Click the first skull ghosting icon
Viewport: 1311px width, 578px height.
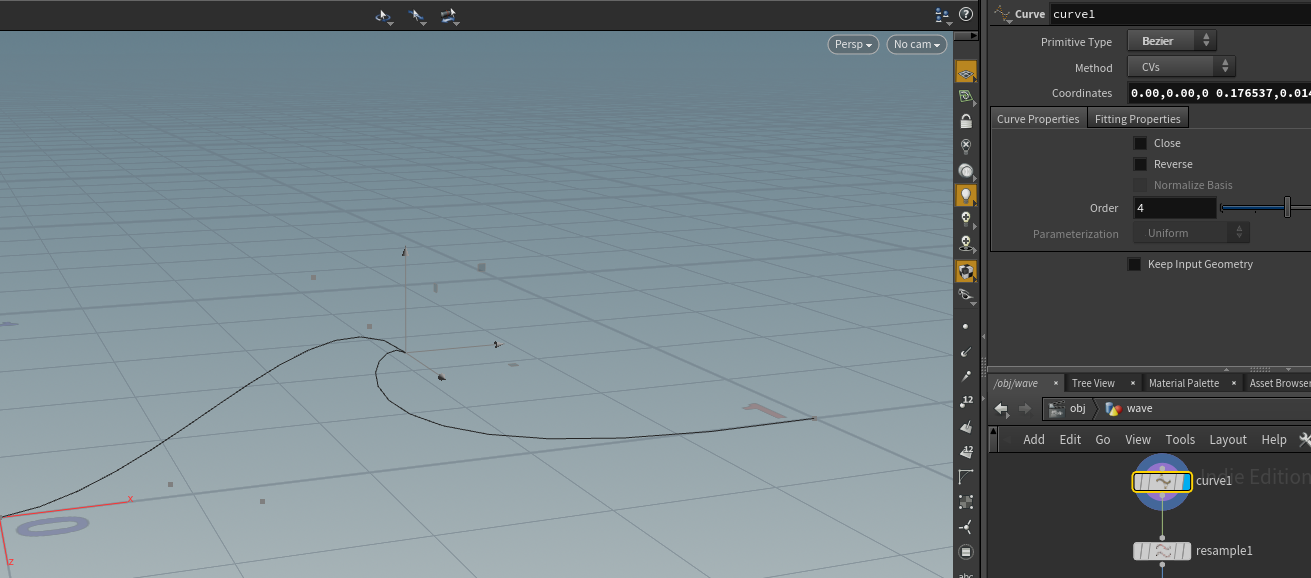966,218
